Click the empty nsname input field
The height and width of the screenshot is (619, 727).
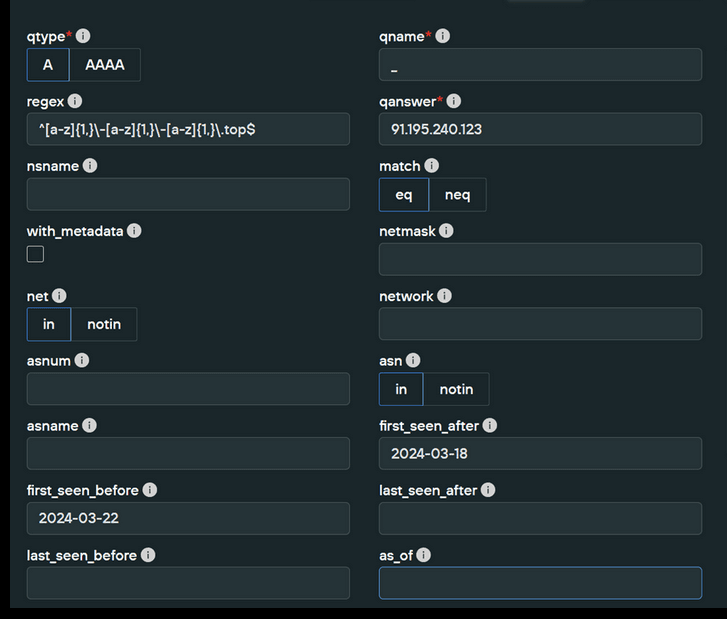[188, 194]
